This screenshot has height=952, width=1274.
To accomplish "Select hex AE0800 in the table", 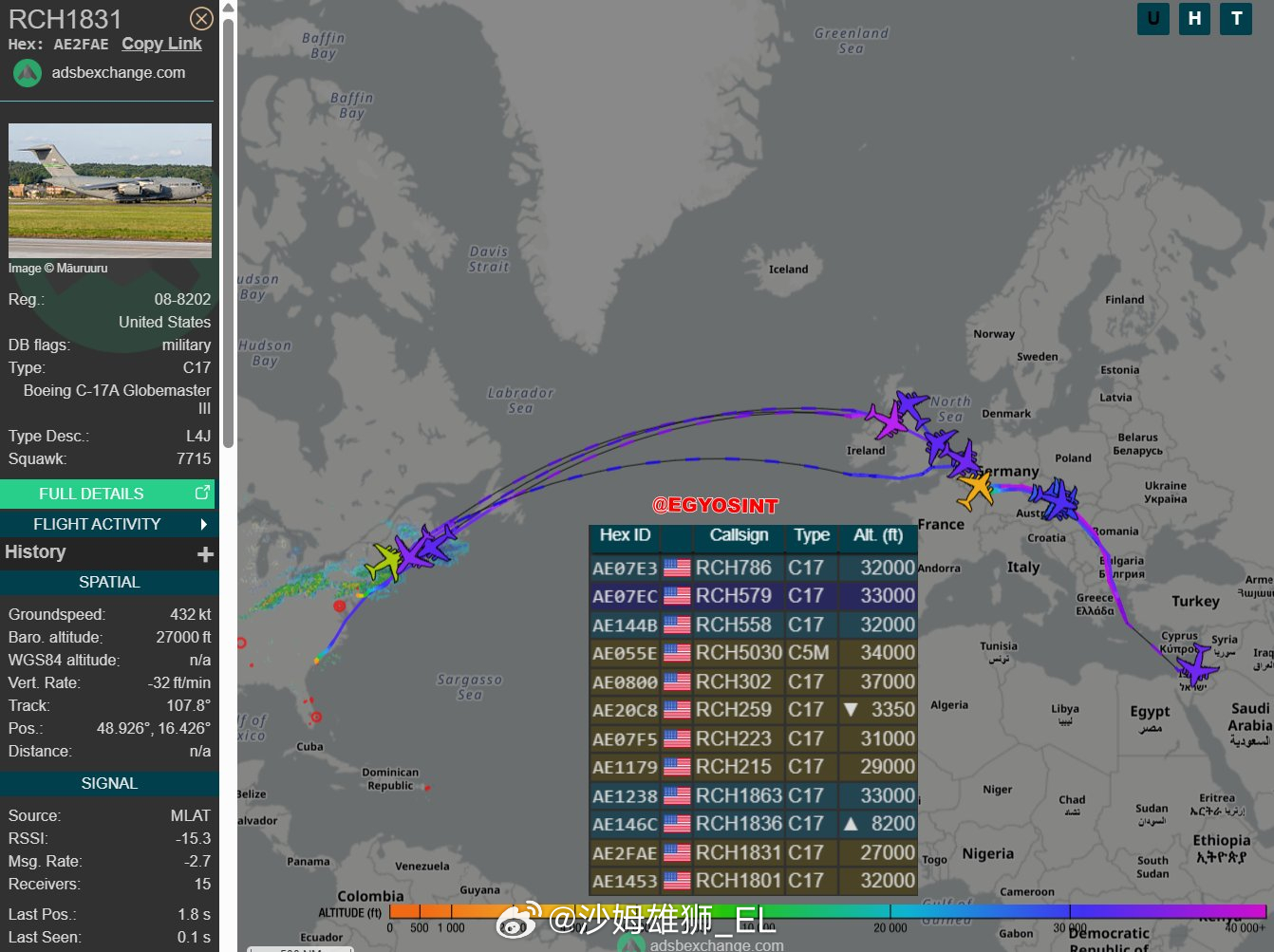I will [x=625, y=681].
